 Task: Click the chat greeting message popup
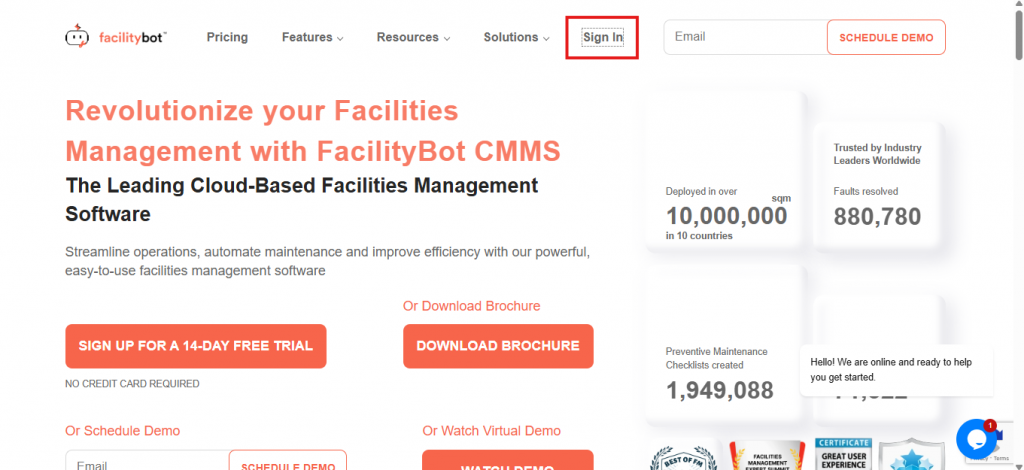point(896,370)
